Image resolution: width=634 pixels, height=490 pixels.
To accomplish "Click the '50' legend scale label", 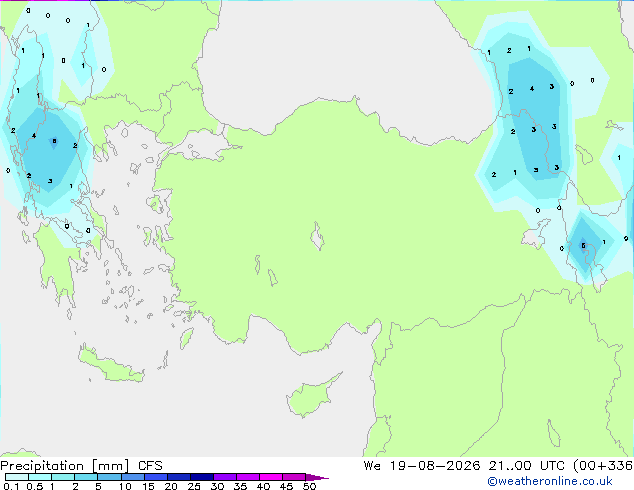I will 309,486.
